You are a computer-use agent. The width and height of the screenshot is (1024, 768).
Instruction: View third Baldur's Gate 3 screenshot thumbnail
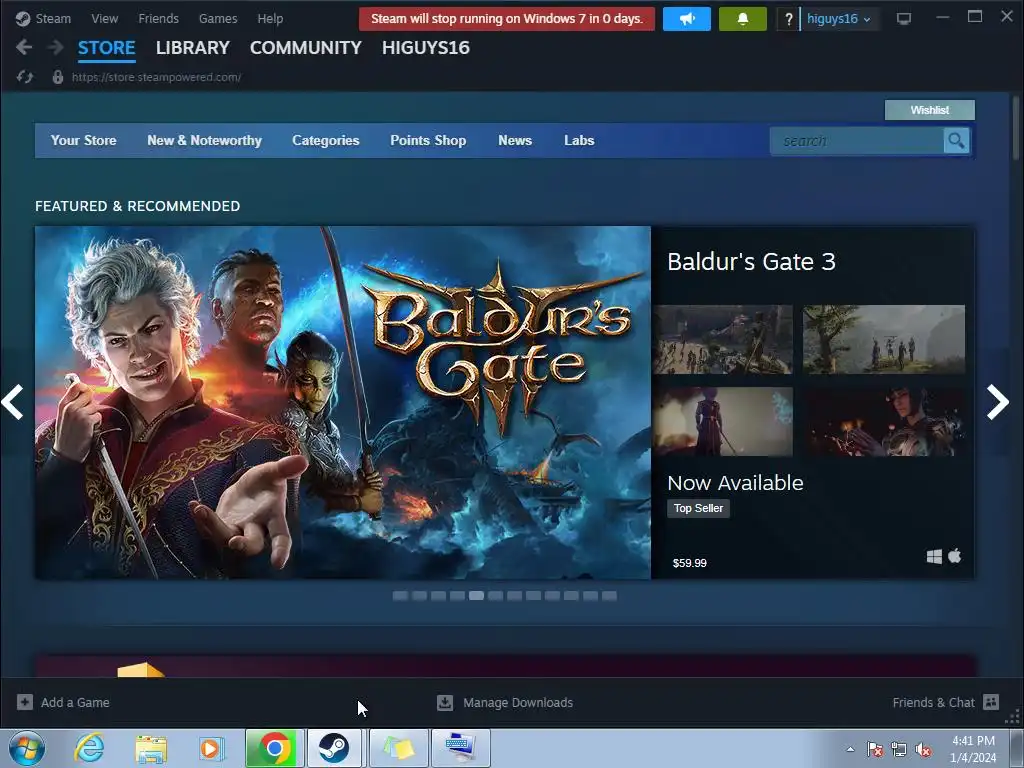point(723,421)
